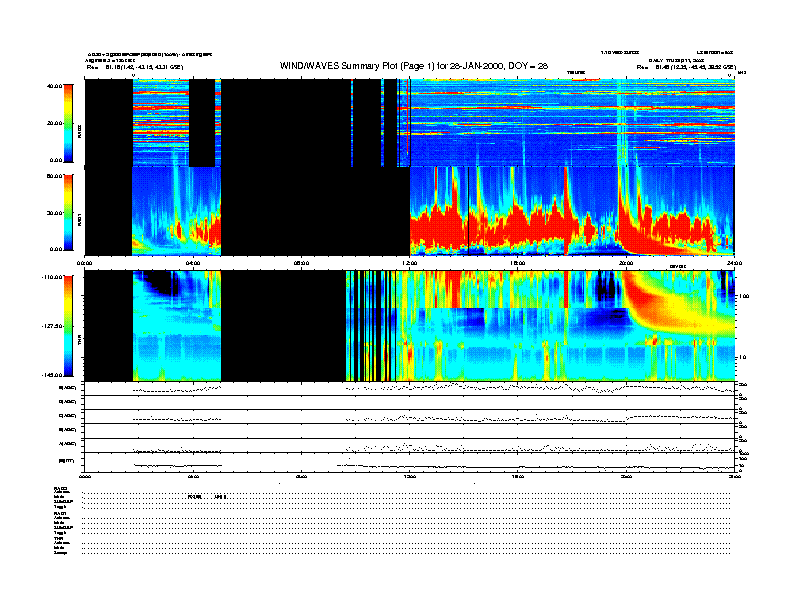This screenshot has width=792, height=612.
Task: Click the RAD1 color scale bar
Action: click(x=68, y=212)
